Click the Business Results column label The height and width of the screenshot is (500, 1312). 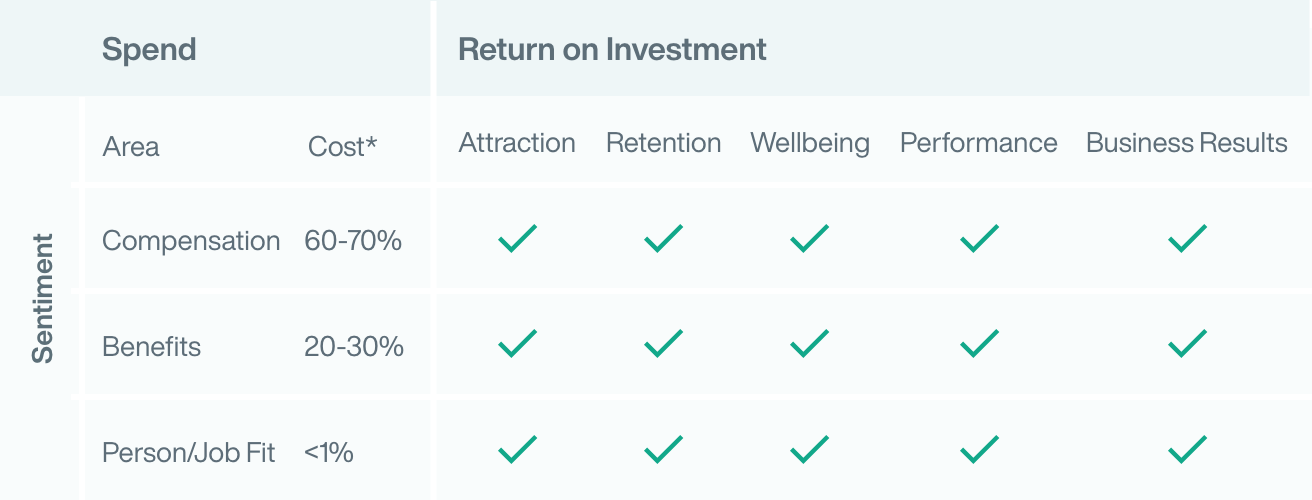pos(1187,143)
